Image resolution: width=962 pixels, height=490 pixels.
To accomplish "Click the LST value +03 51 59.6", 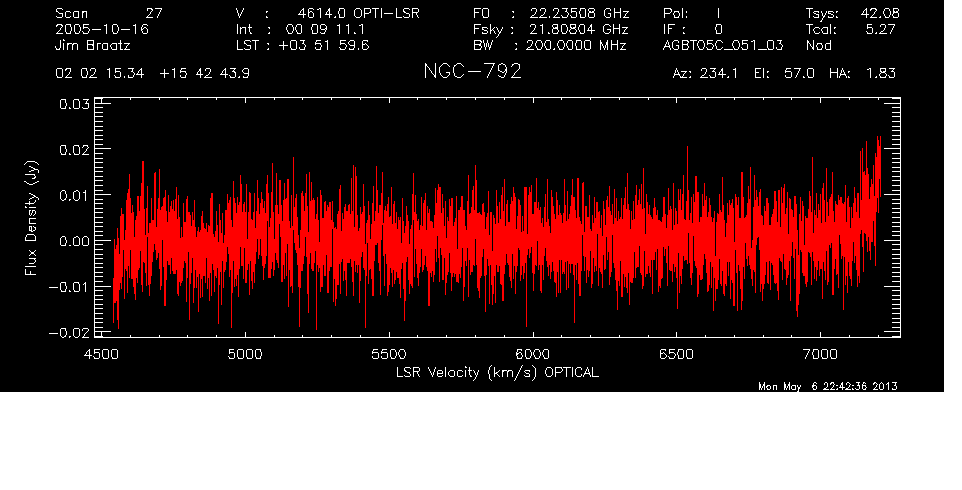I will click(324, 45).
